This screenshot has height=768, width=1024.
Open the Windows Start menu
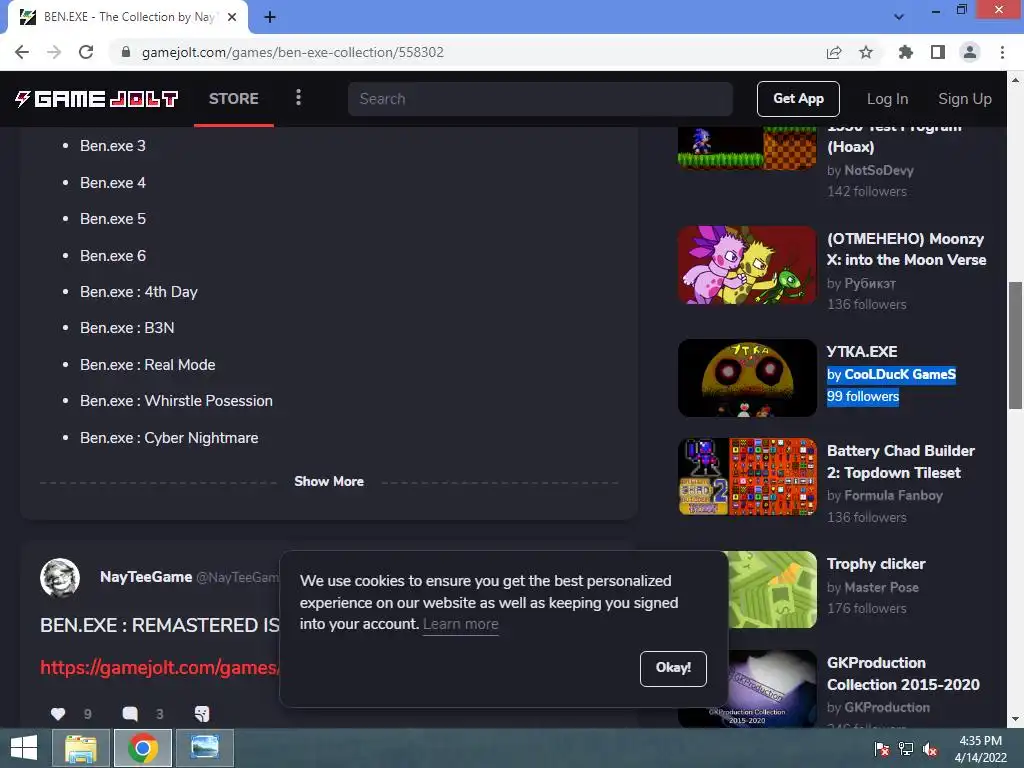24,748
